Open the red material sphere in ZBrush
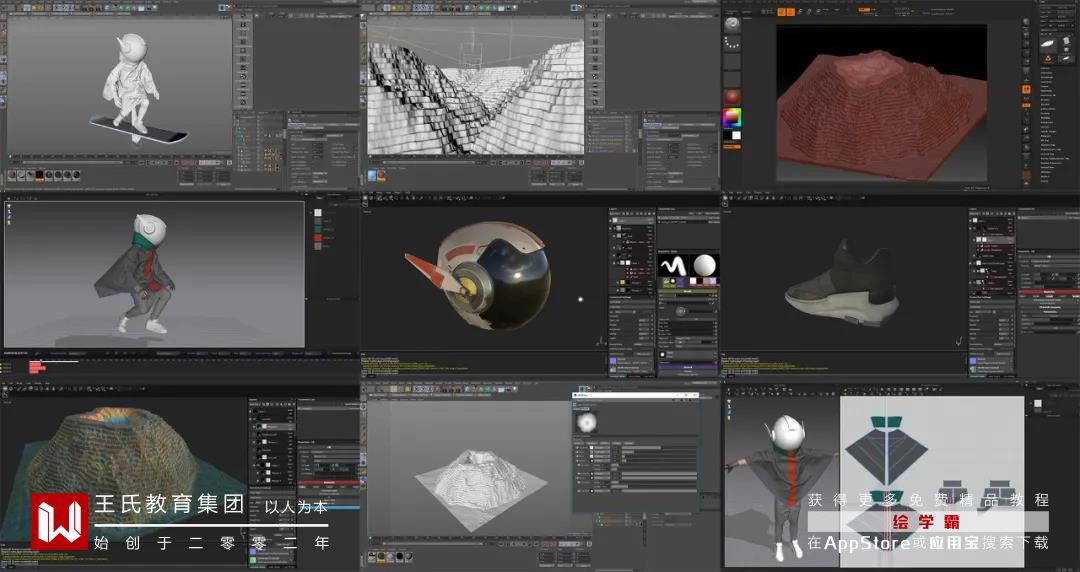Image resolution: width=1080 pixels, height=572 pixels. tap(732, 96)
